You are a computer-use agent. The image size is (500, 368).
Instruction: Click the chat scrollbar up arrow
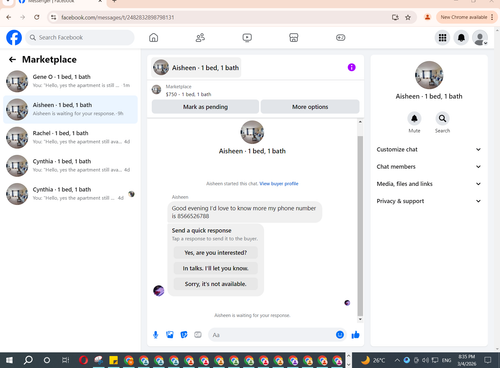[x=360, y=122]
